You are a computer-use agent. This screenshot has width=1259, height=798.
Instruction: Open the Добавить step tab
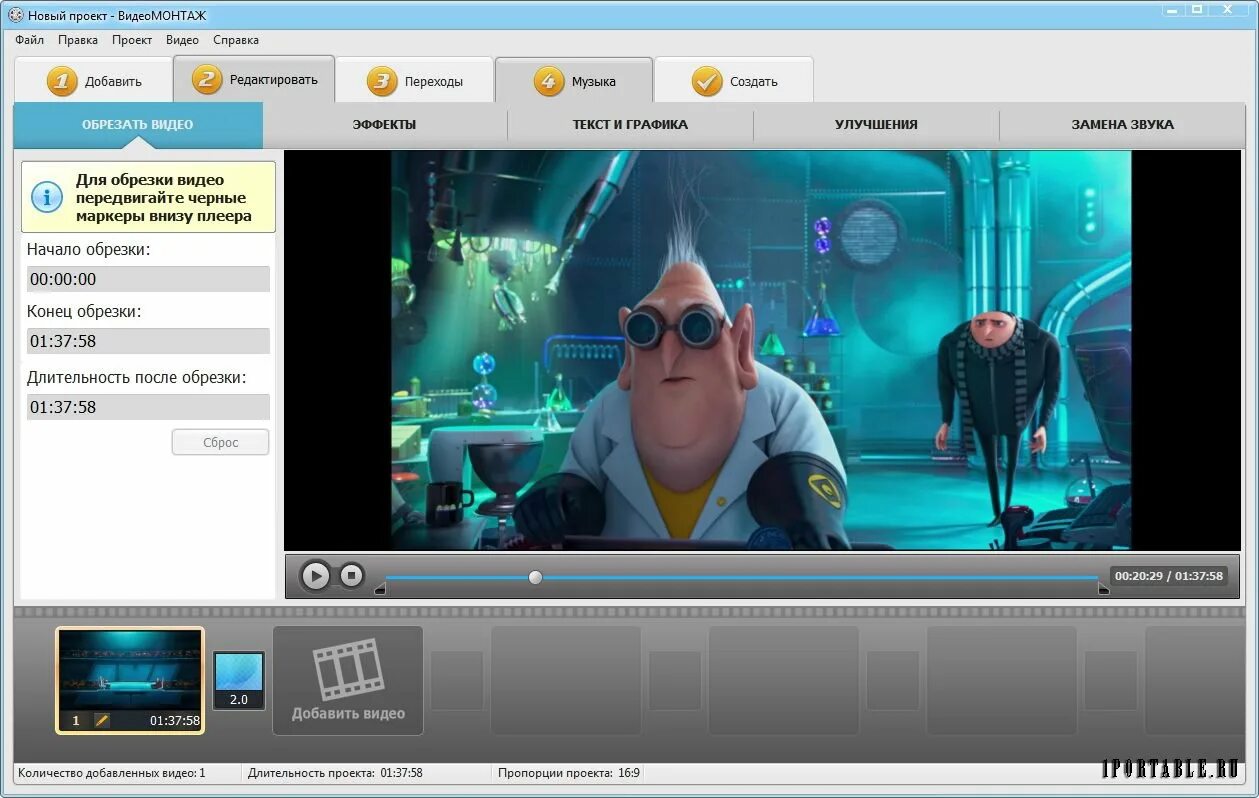(94, 81)
